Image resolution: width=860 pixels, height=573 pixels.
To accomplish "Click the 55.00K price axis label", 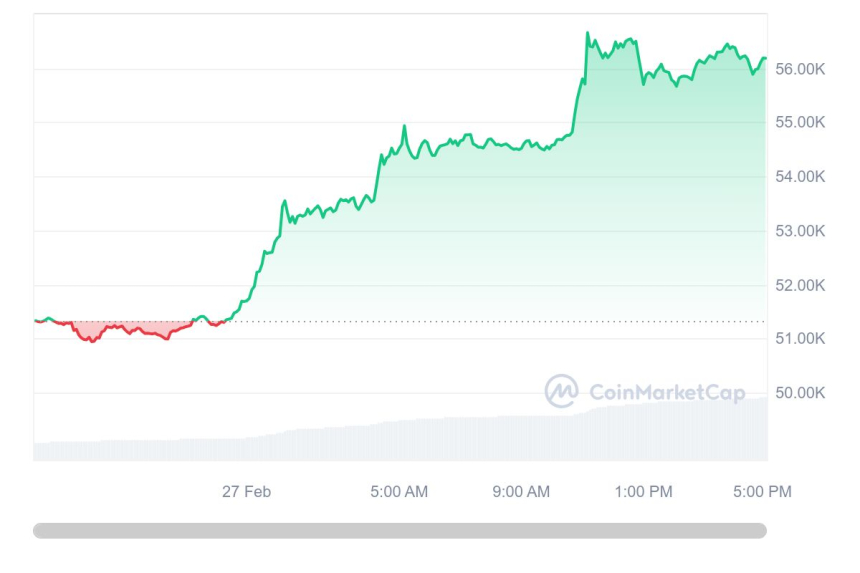I will pos(799,123).
